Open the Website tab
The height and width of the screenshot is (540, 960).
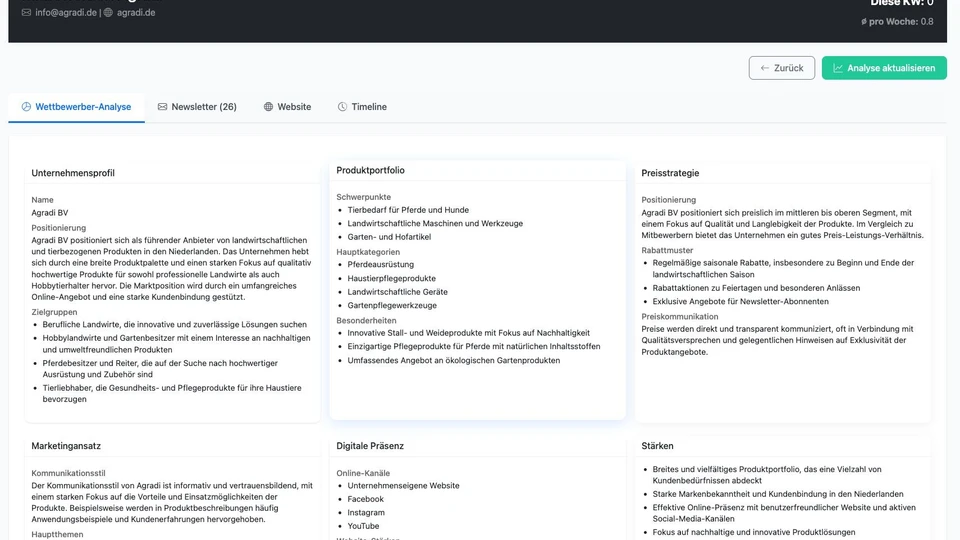click(293, 107)
